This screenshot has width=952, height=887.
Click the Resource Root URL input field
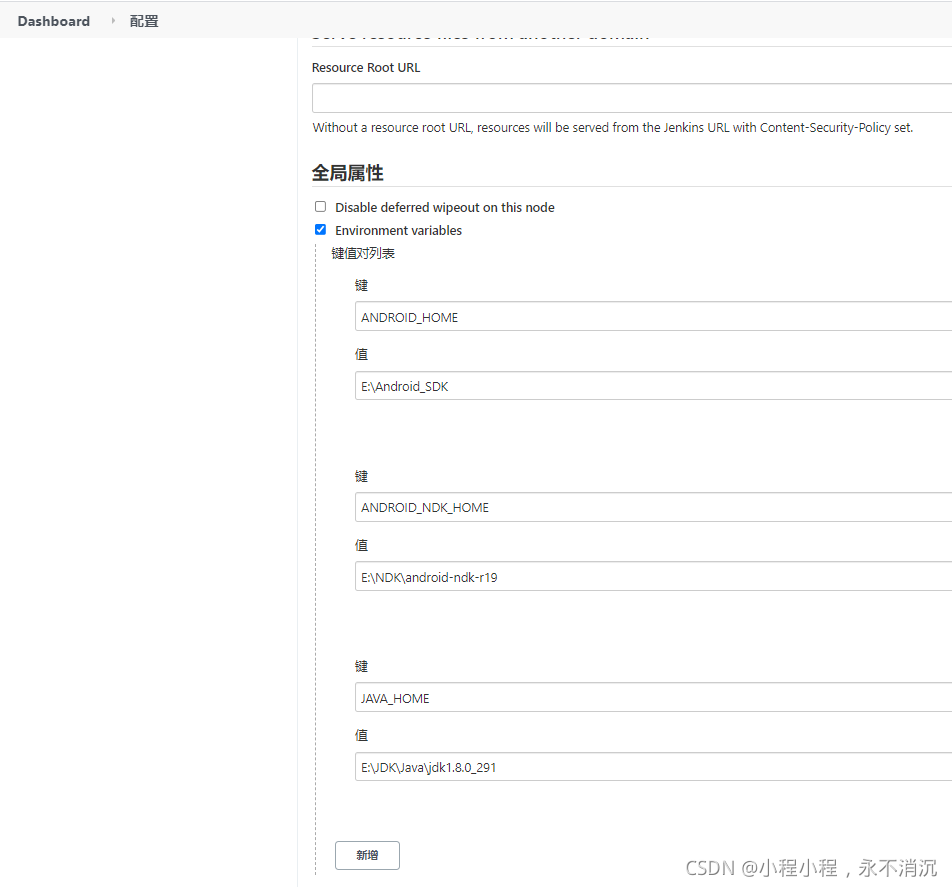(631, 98)
